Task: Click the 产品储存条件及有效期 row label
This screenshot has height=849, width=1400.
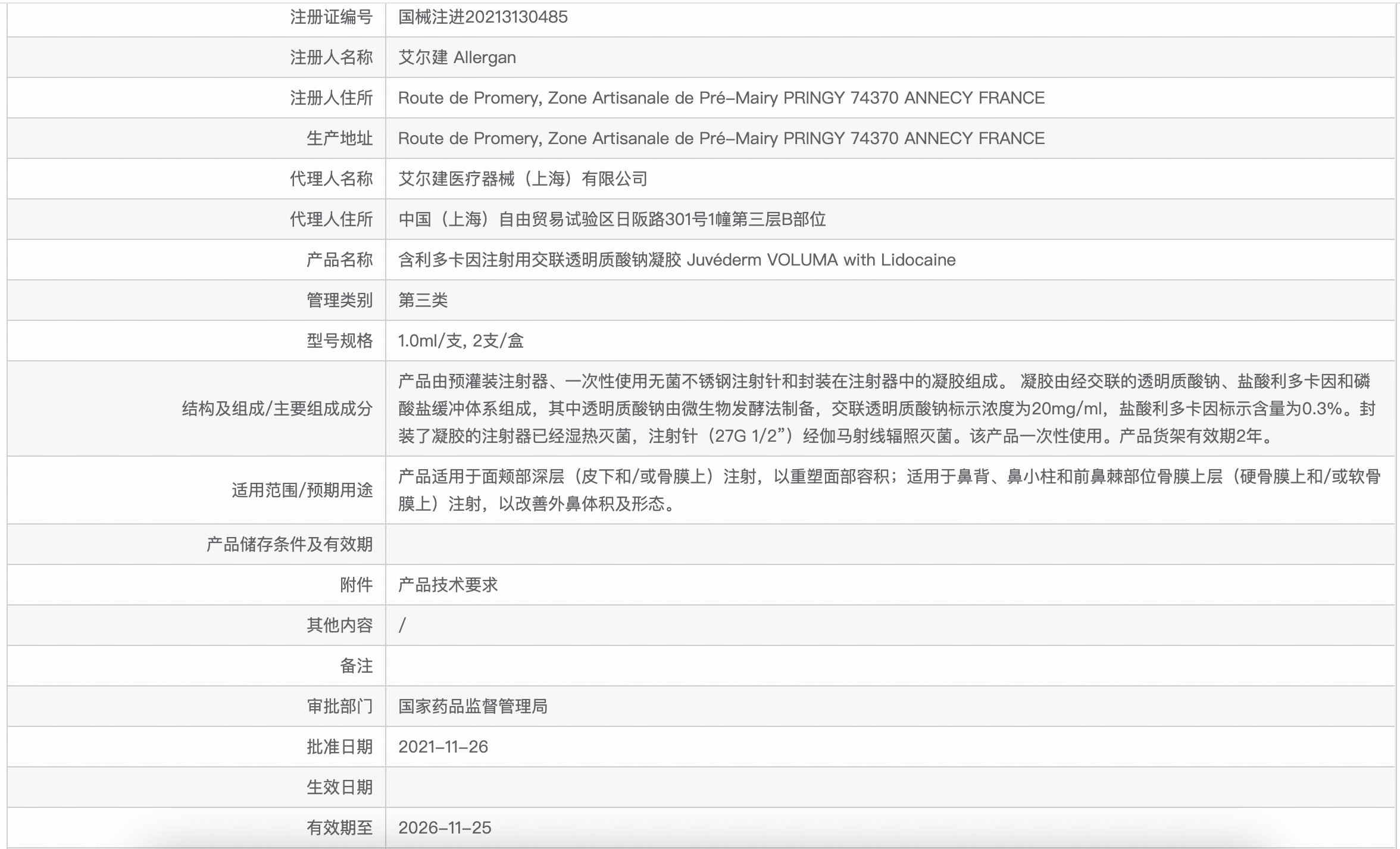Action: point(289,544)
